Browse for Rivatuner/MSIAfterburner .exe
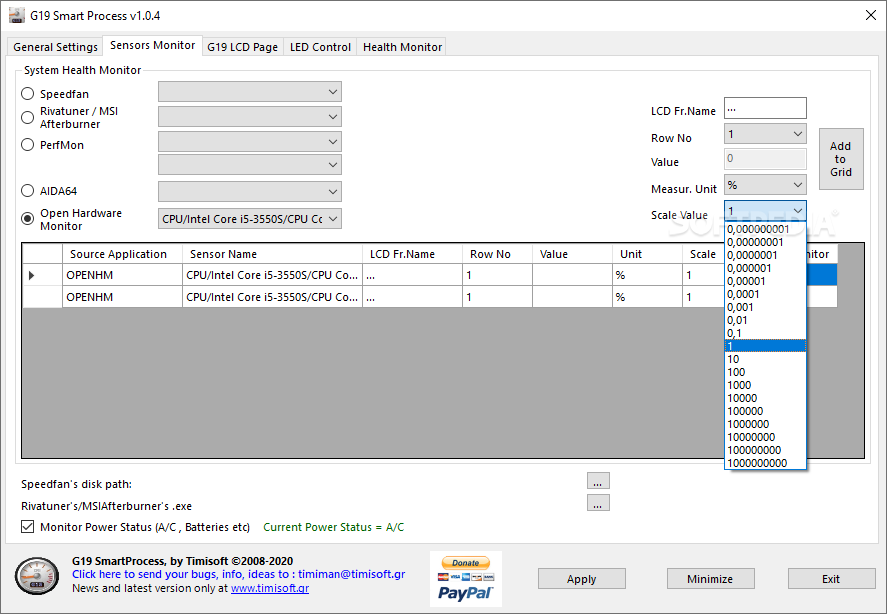The height and width of the screenshot is (614, 887). (598, 503)
